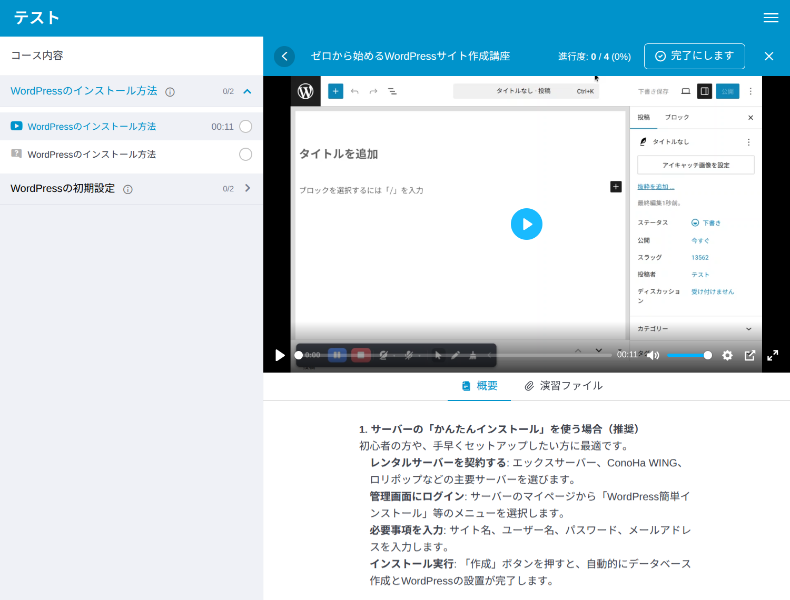Image resolution: width=790 pixels, height=600 pixels.
Task: Click the 完了にします button
Action: point(694,56)
